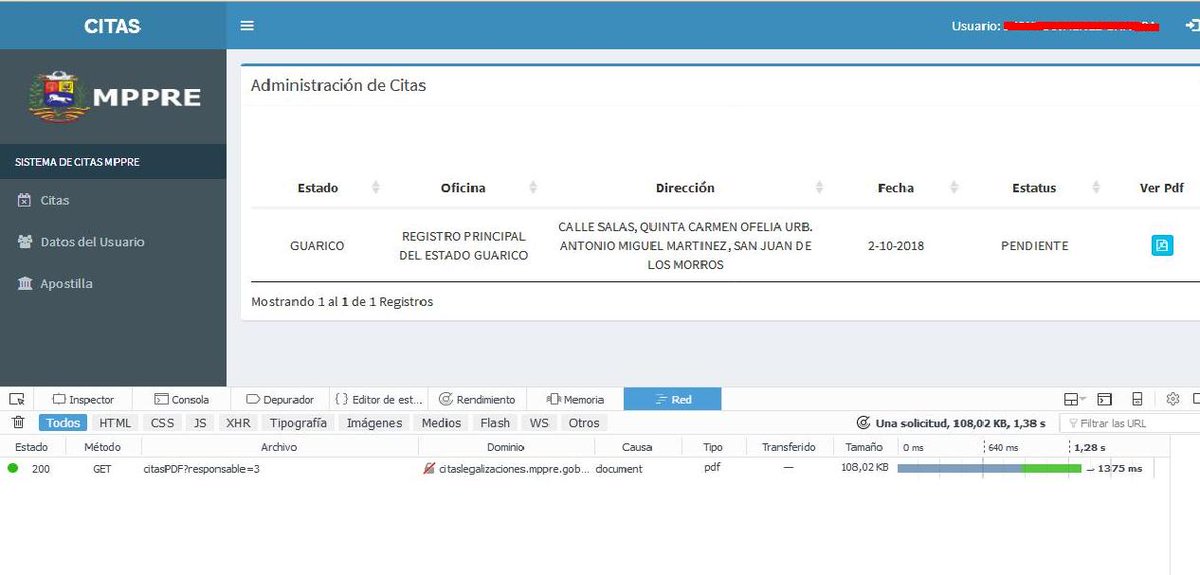Filter network requests by Otros
The image size is (1200, 575).
[x=584, y=423]
